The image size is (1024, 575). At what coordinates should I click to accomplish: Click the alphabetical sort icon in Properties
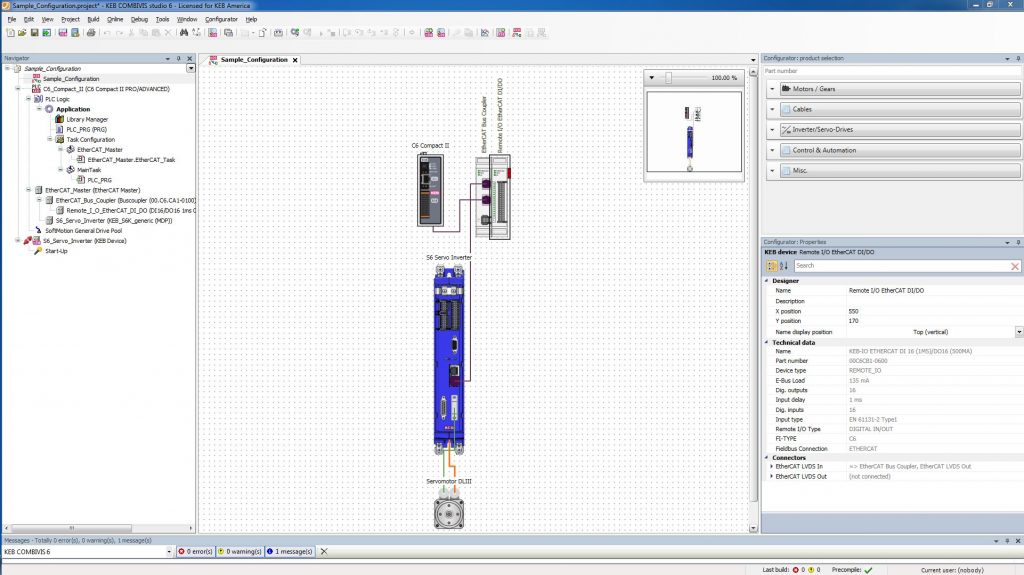pos(784,266)
